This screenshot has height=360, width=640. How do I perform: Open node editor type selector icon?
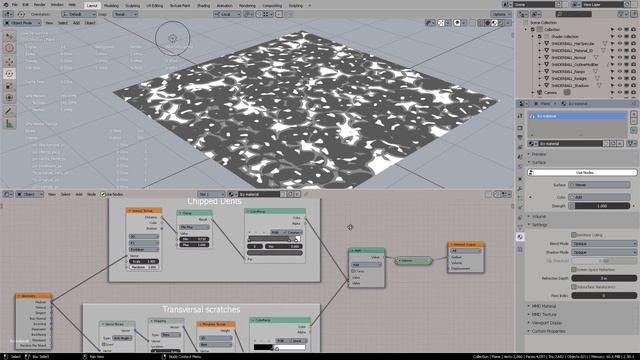[x=8, y=194]
